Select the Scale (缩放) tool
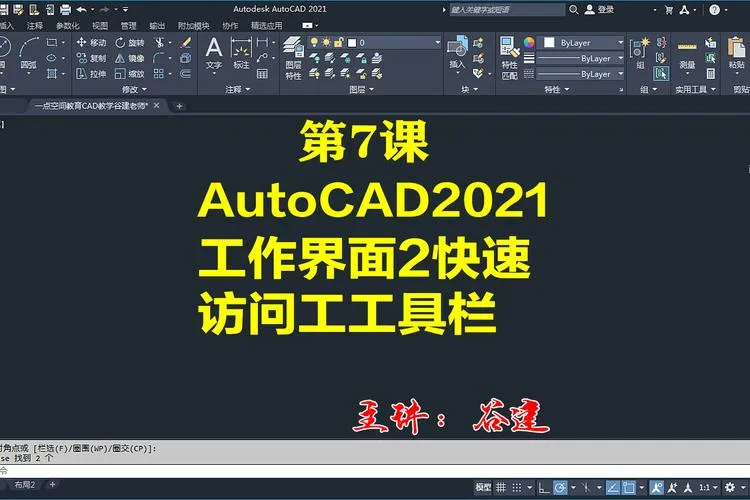 (130, 74)
